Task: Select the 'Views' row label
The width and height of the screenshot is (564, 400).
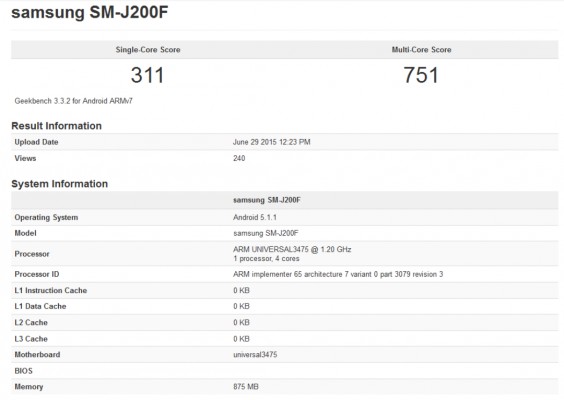Action: pos(25,158)
